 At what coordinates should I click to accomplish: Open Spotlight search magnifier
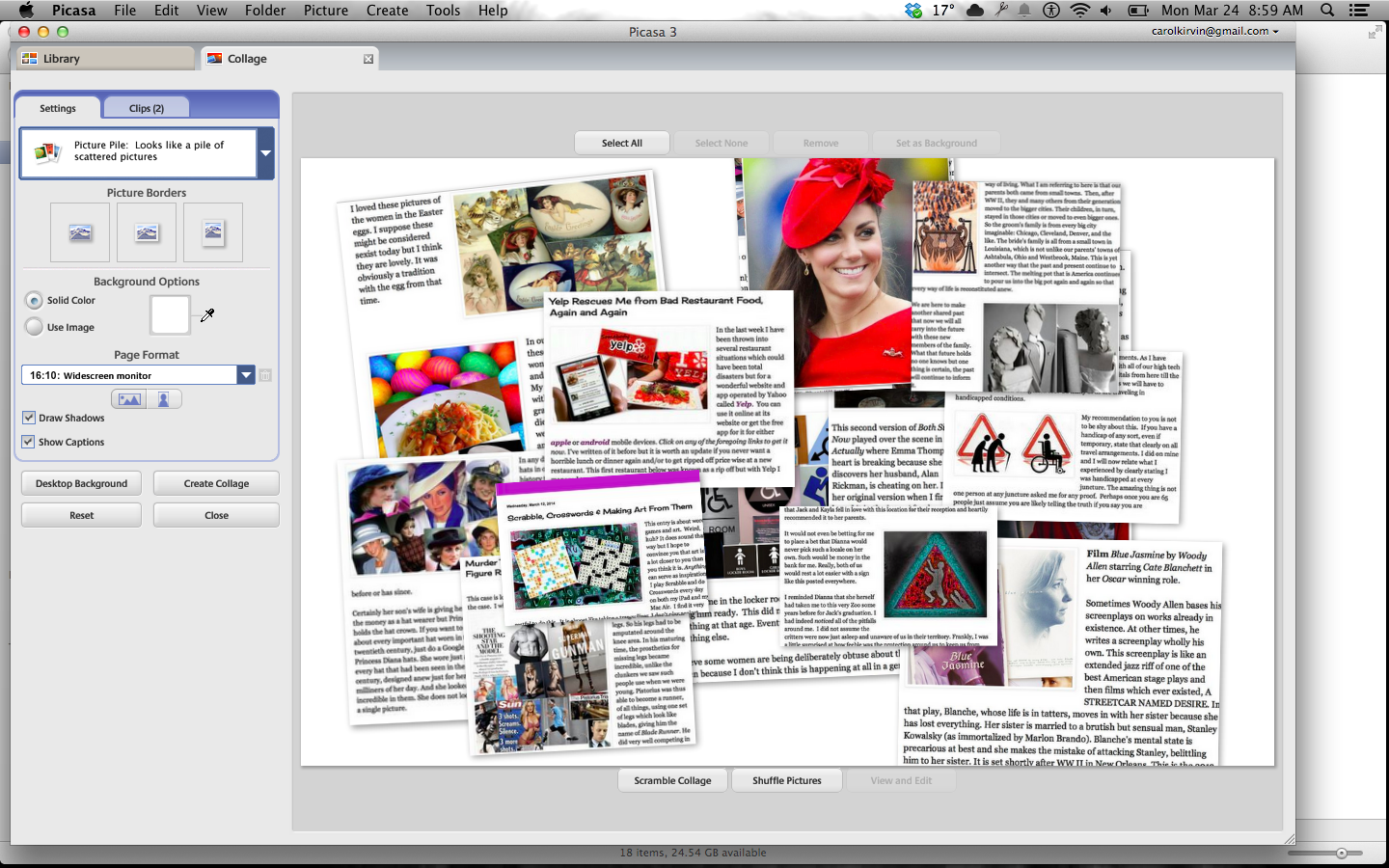1327,10
